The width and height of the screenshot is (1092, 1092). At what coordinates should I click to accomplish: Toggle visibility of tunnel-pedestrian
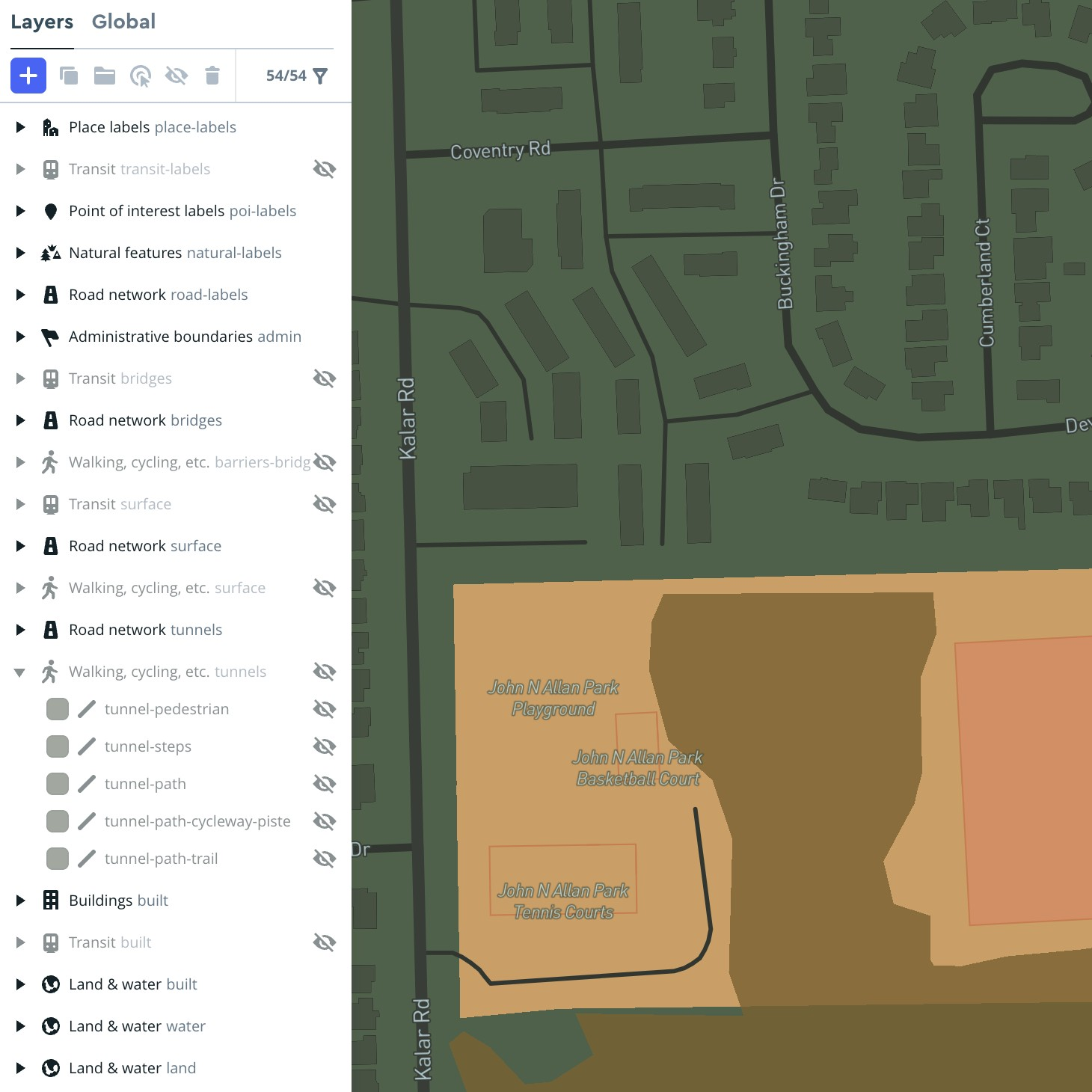tap(325, 708)
